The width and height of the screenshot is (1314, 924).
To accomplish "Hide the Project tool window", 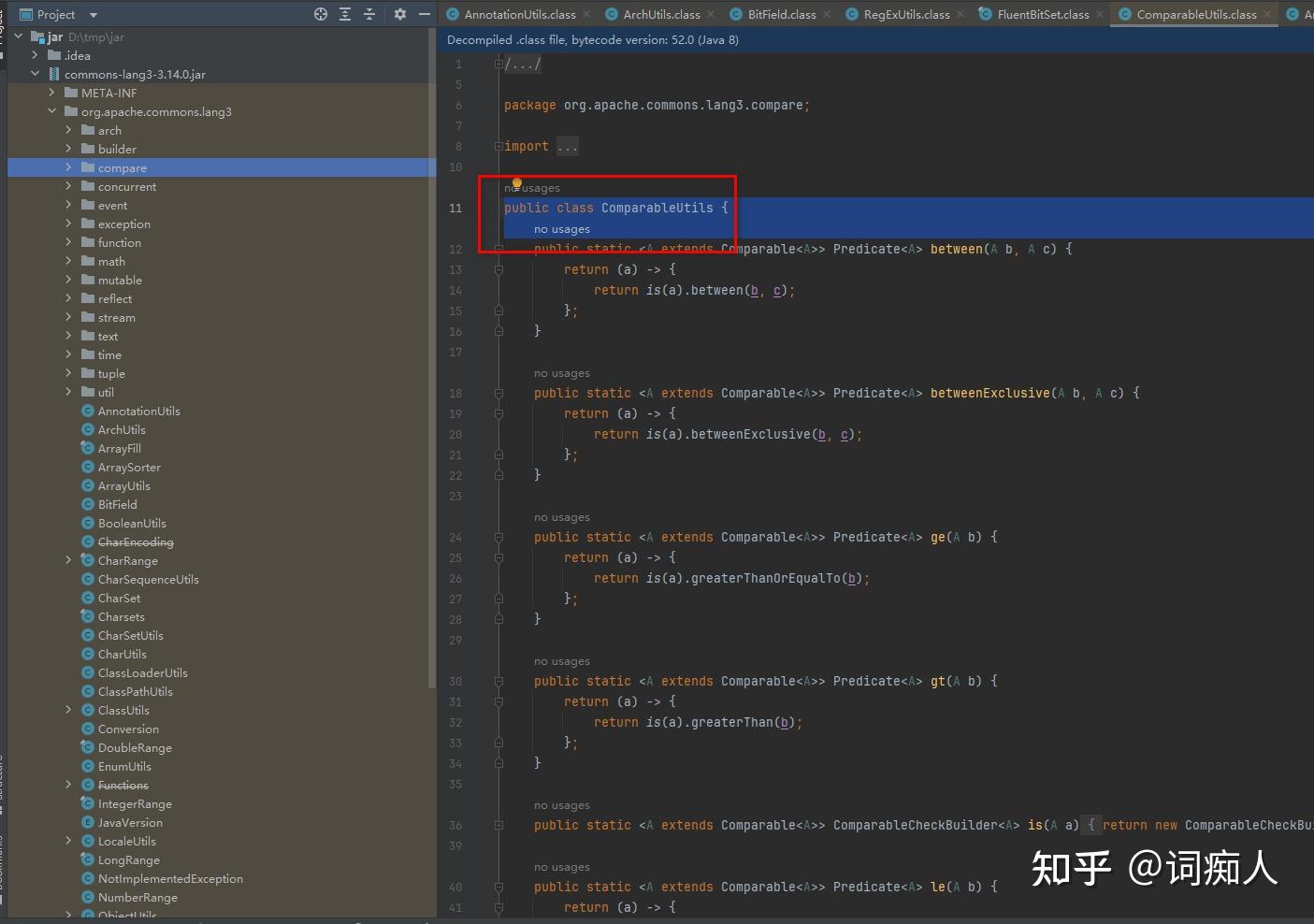I will 425,14.
